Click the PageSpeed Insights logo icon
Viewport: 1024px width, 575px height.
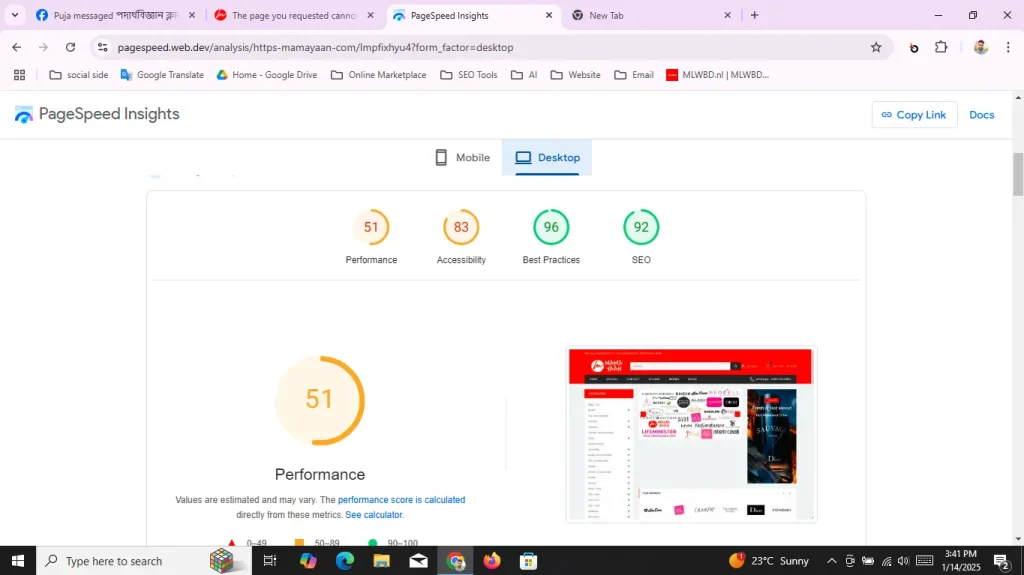pos(24,115)
